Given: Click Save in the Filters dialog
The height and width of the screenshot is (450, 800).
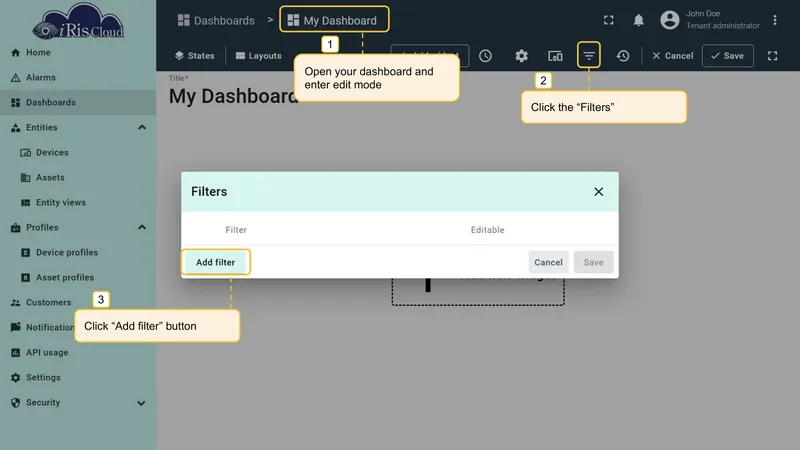Looking at the screenshot, I should 593,262.
